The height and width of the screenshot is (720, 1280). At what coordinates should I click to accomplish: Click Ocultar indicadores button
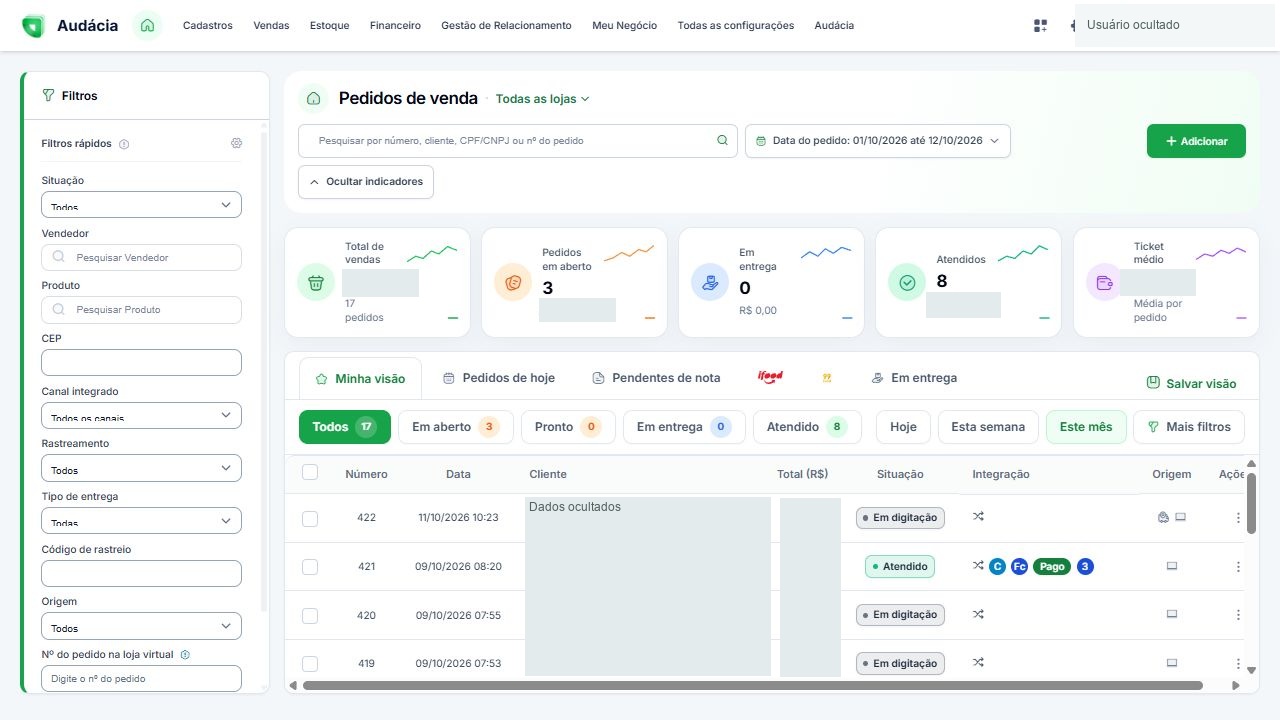point(366,182)
